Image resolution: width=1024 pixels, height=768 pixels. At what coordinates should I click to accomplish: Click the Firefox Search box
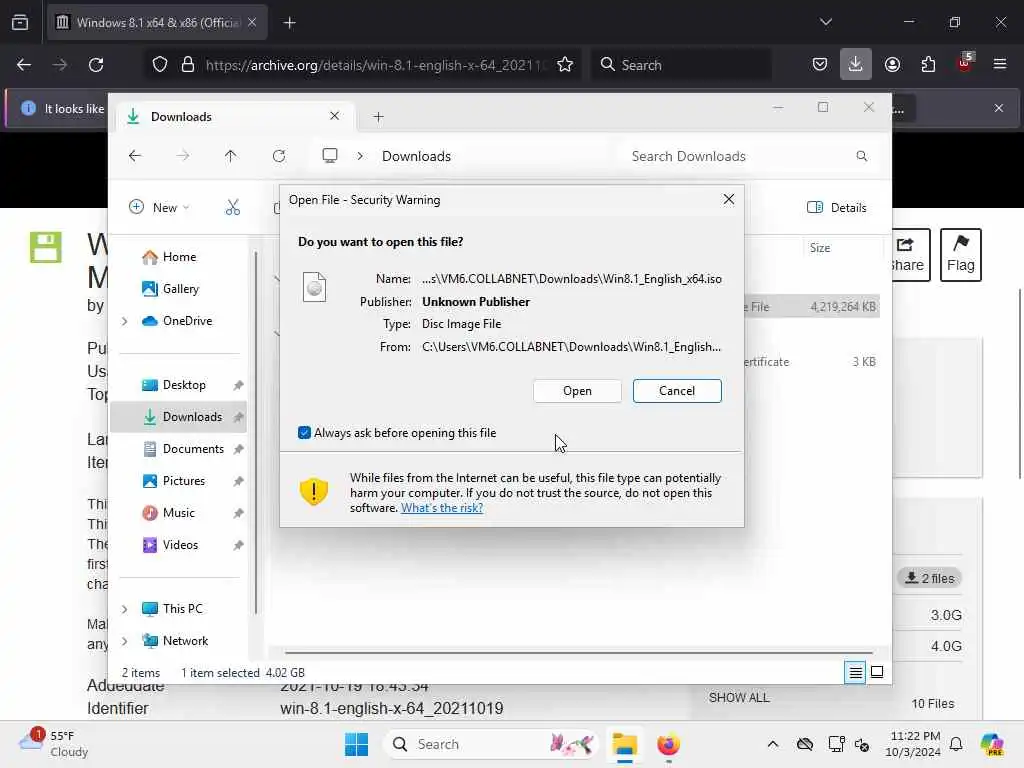tap(682, 65)
